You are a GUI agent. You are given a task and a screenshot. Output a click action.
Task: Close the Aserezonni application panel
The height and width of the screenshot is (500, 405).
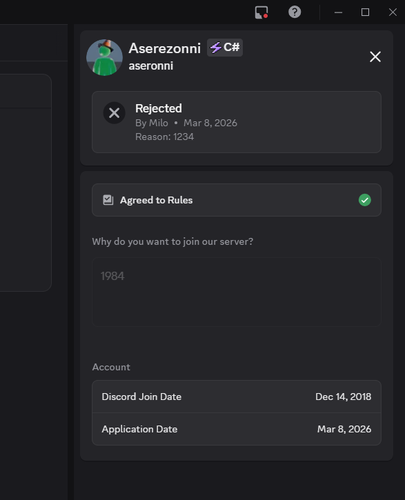(375, 57)
